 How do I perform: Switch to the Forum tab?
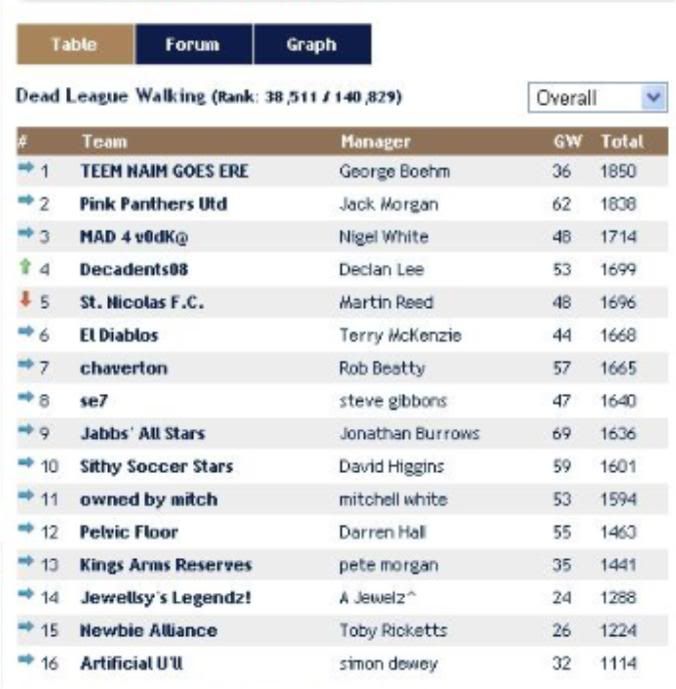click(x=193, y=45)
